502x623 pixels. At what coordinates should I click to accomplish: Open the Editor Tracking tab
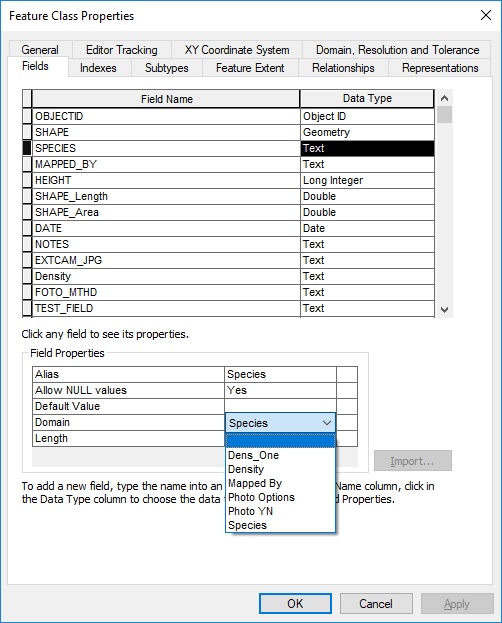pyautogui.click(x=122, y=50)
